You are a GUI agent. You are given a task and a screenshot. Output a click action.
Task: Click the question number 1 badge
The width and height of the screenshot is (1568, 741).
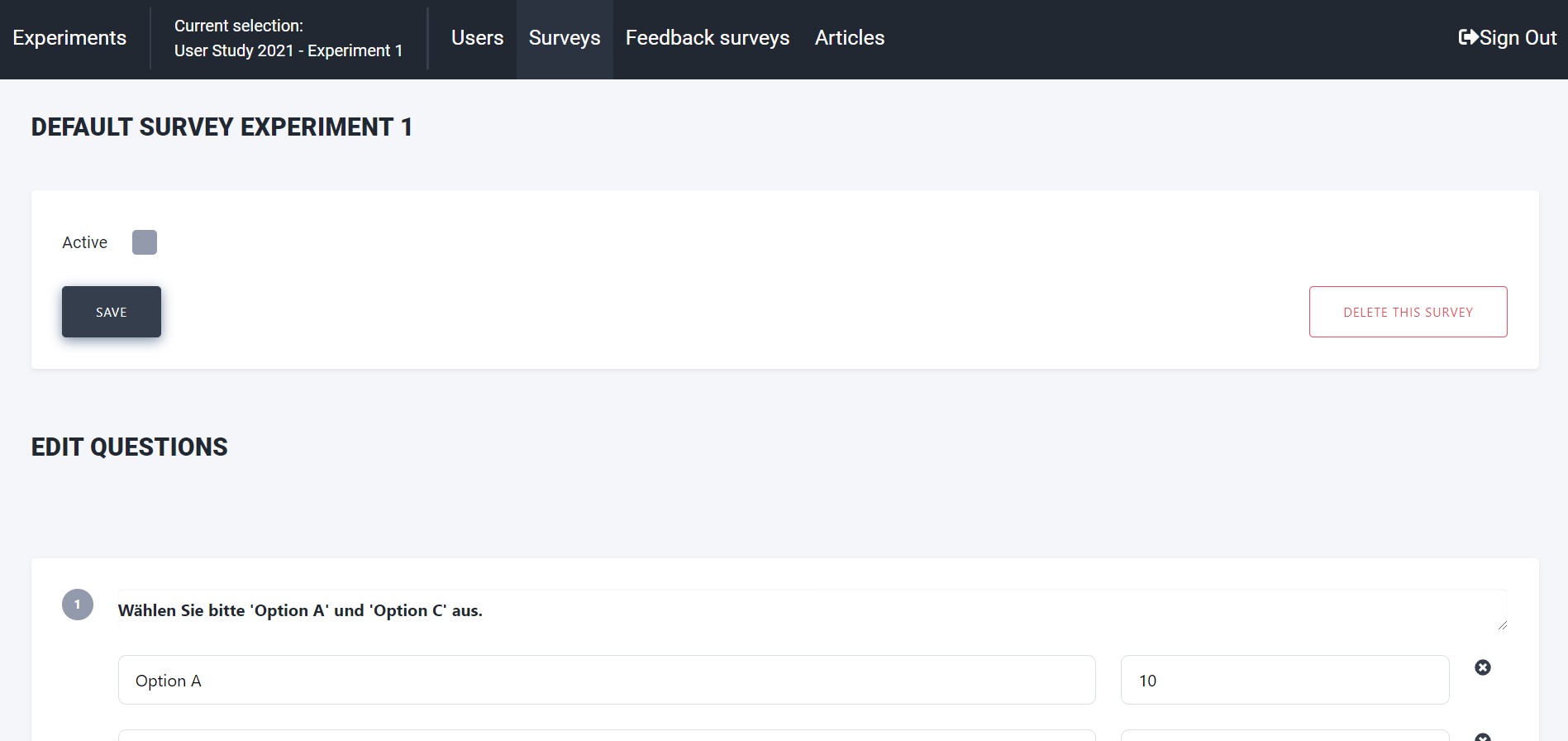click(x=78, y=605)
